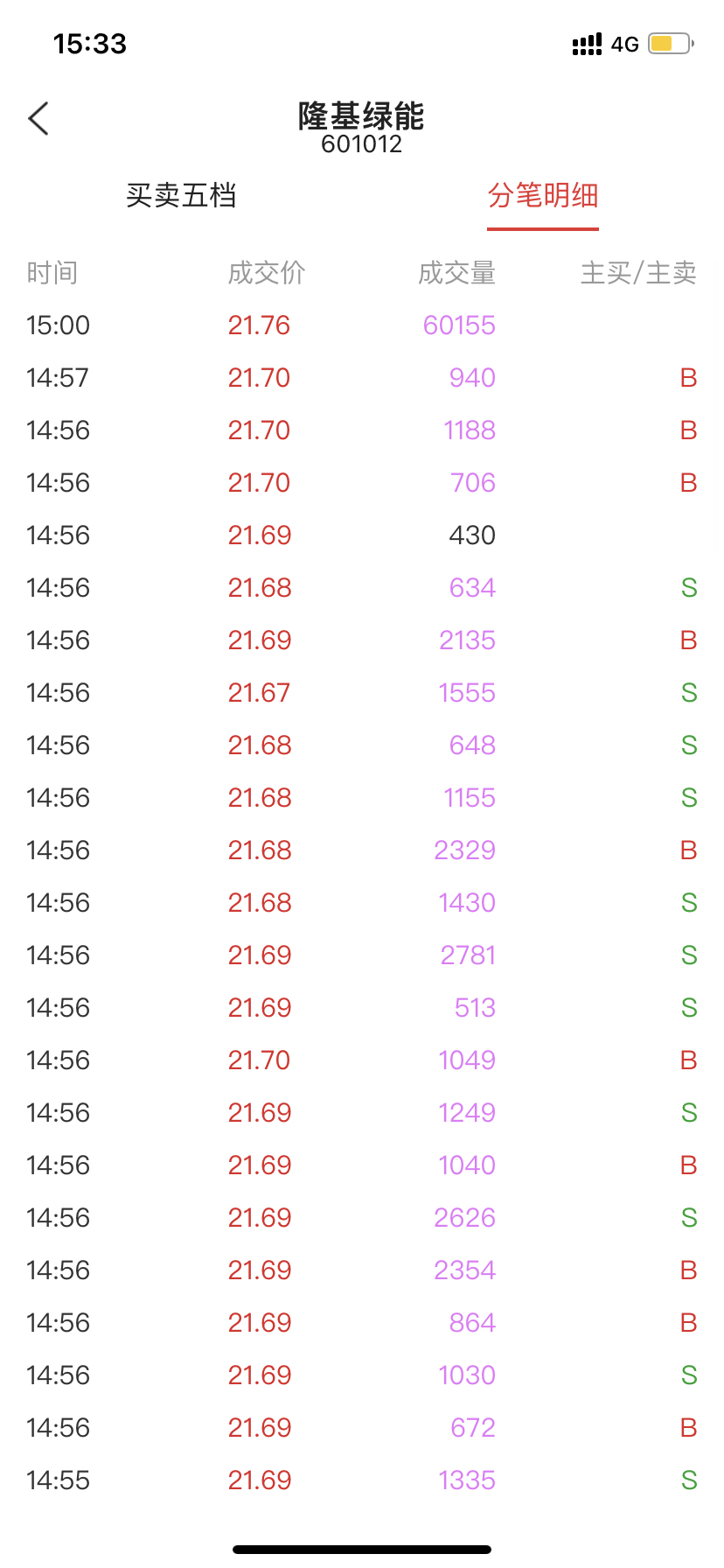Tap the 21.67 price entry
The width and height of the screenshot is (724, 1568).
[x=259, y=693]
